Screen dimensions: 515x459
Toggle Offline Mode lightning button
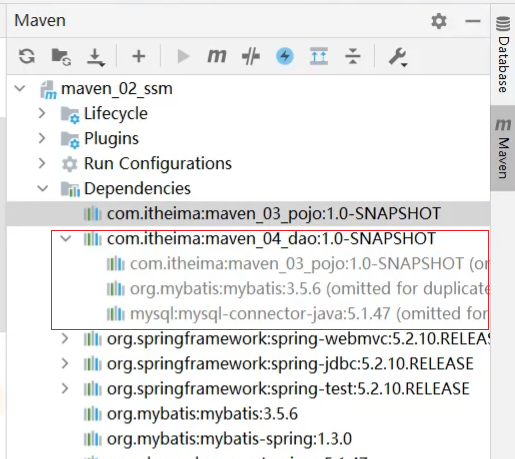click(x=285, y=56)
